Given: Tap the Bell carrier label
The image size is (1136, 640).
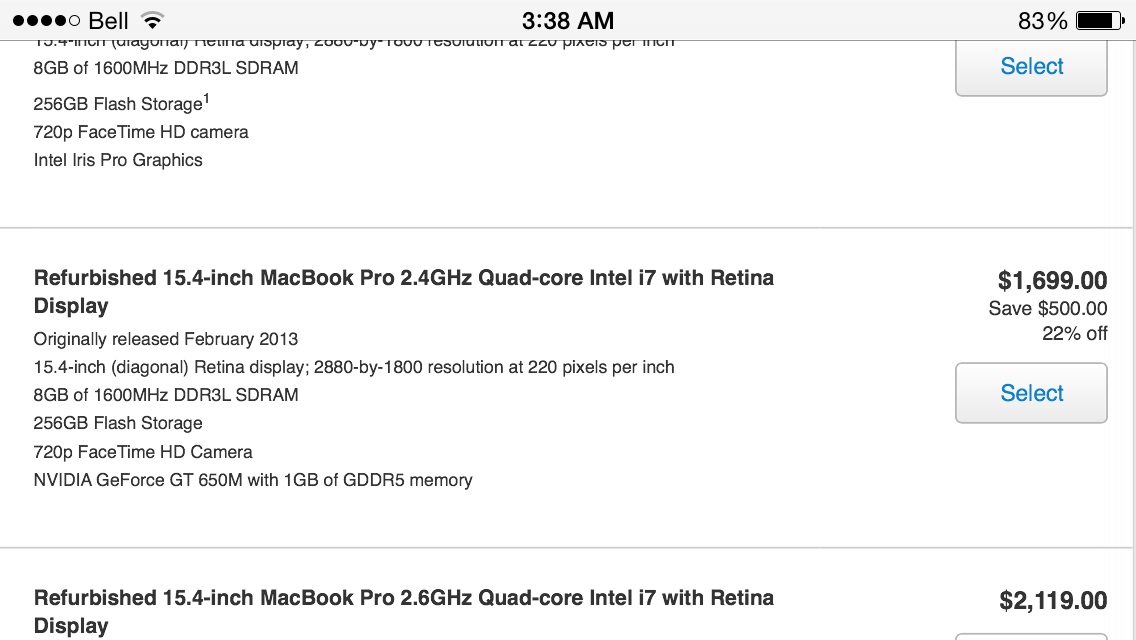Looking at the screenshot, I should [108, 20].
